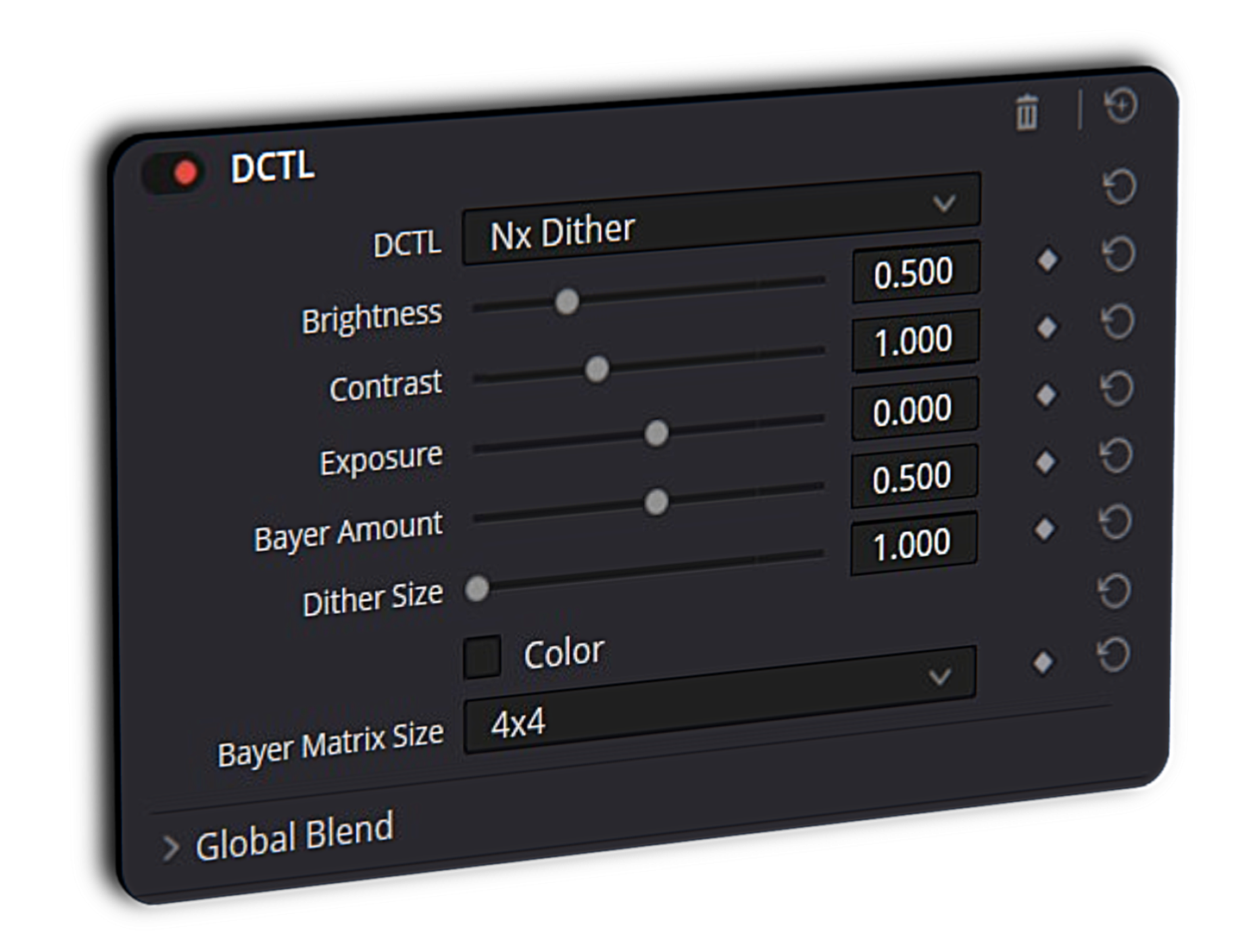Enable the Color checkbox

482,657
